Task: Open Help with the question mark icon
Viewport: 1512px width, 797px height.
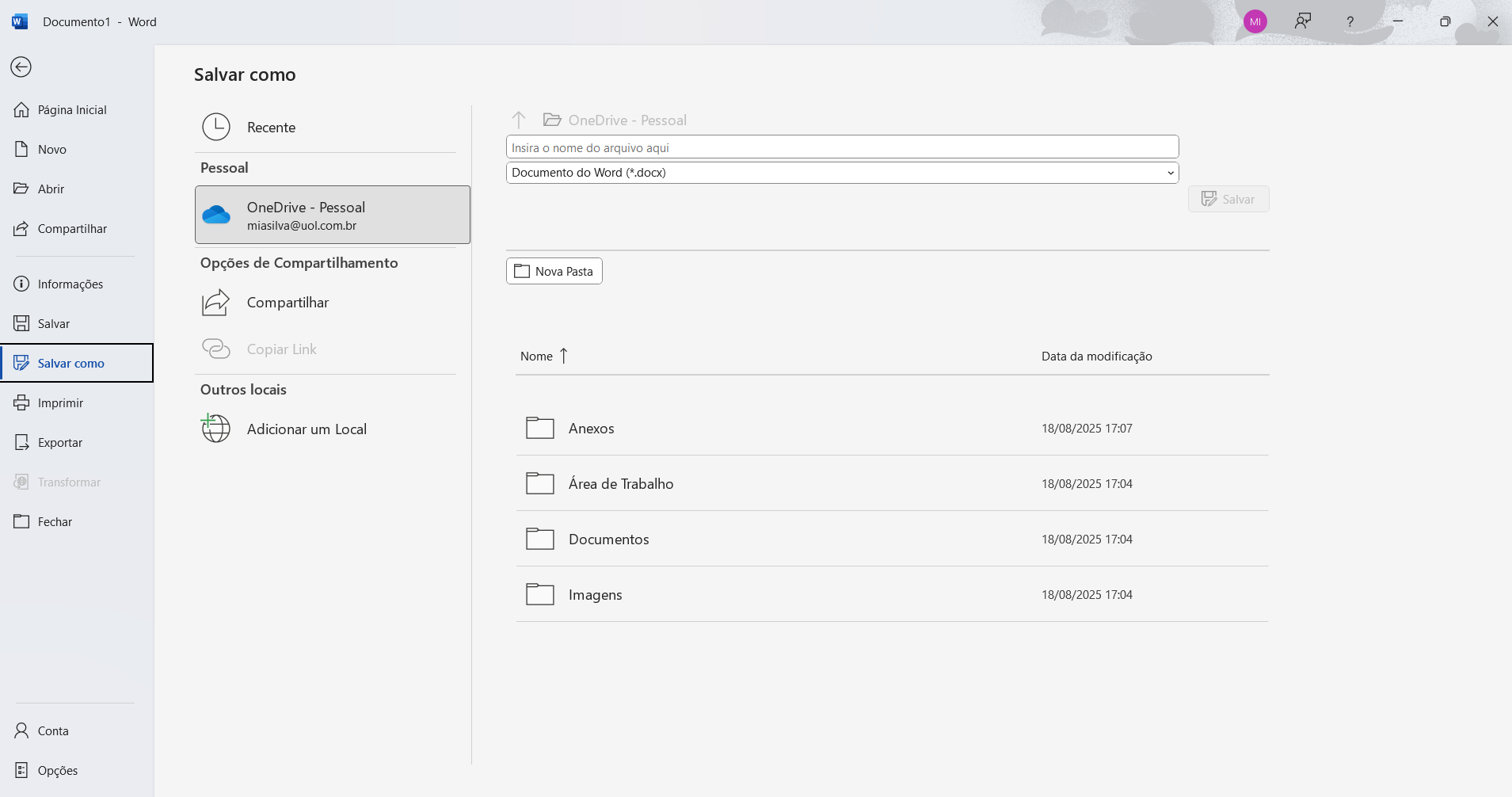Action: (x=1350, y=22)
